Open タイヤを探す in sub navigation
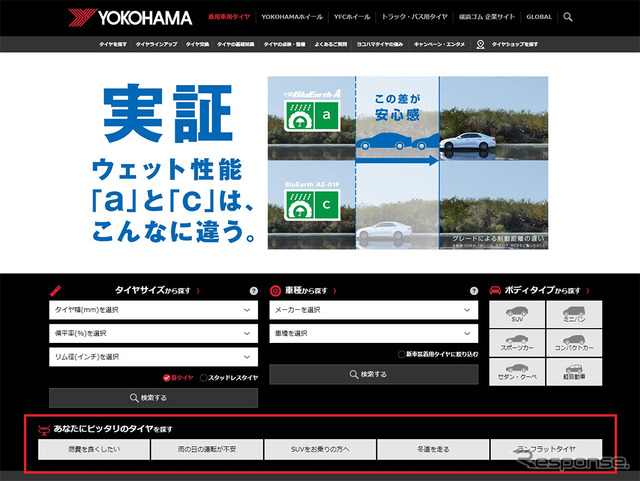 [113, 44]
